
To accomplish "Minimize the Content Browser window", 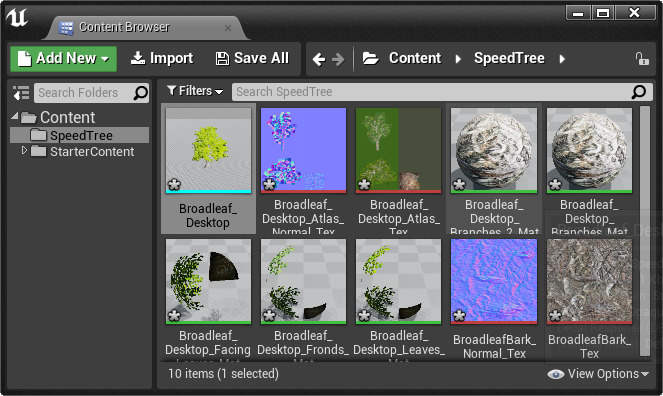I will click(x=578, y=13).
